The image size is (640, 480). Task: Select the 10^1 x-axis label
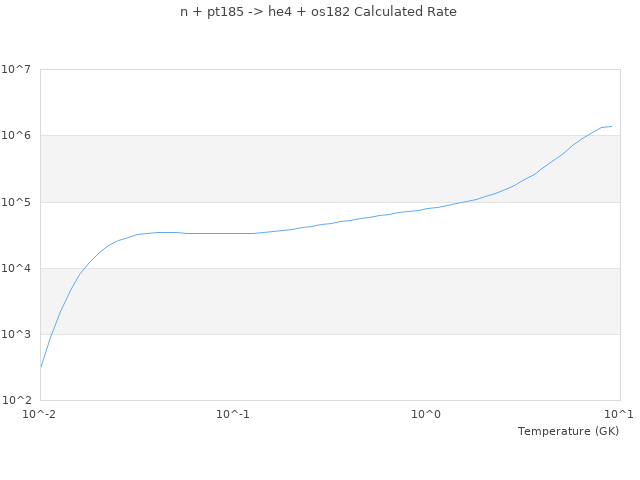pyautogui.click(x=619, y=414)
